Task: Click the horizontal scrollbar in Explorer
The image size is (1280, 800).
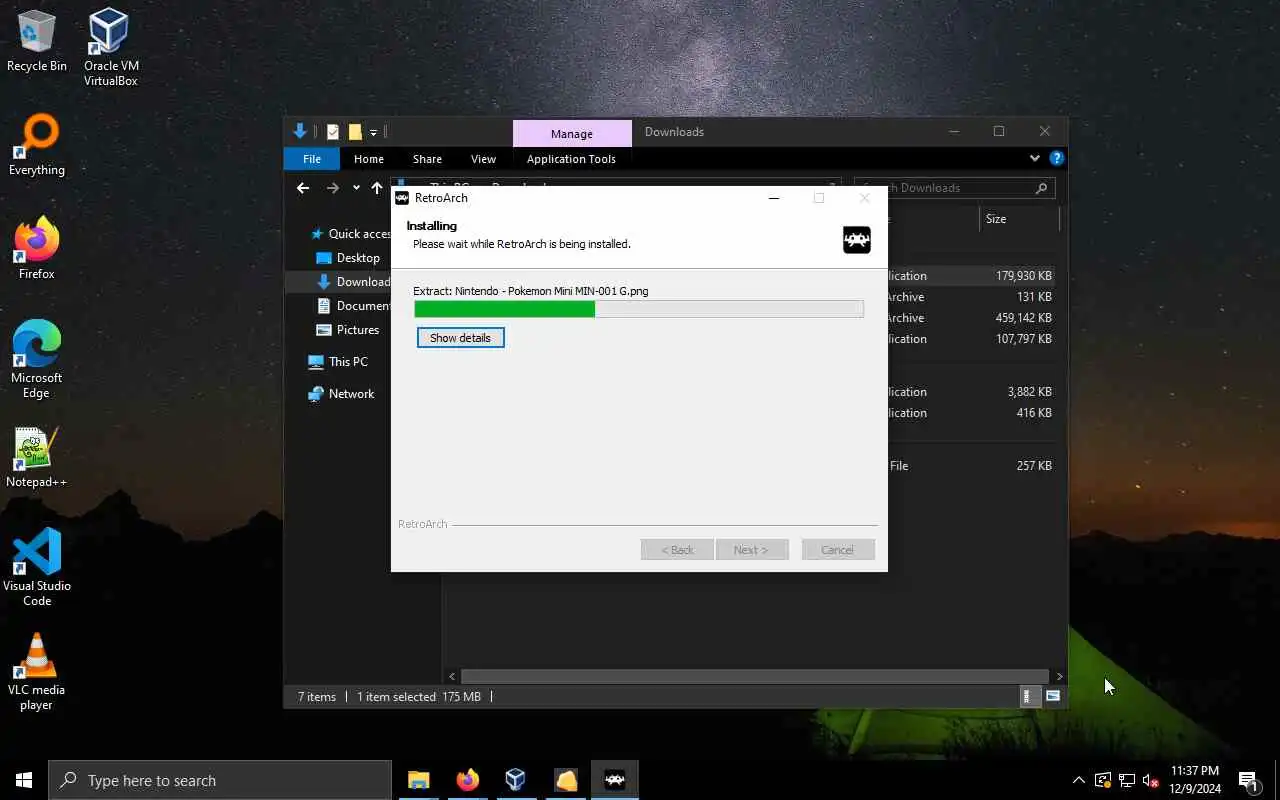Action: pyautogui.click(x=755, y=677)
